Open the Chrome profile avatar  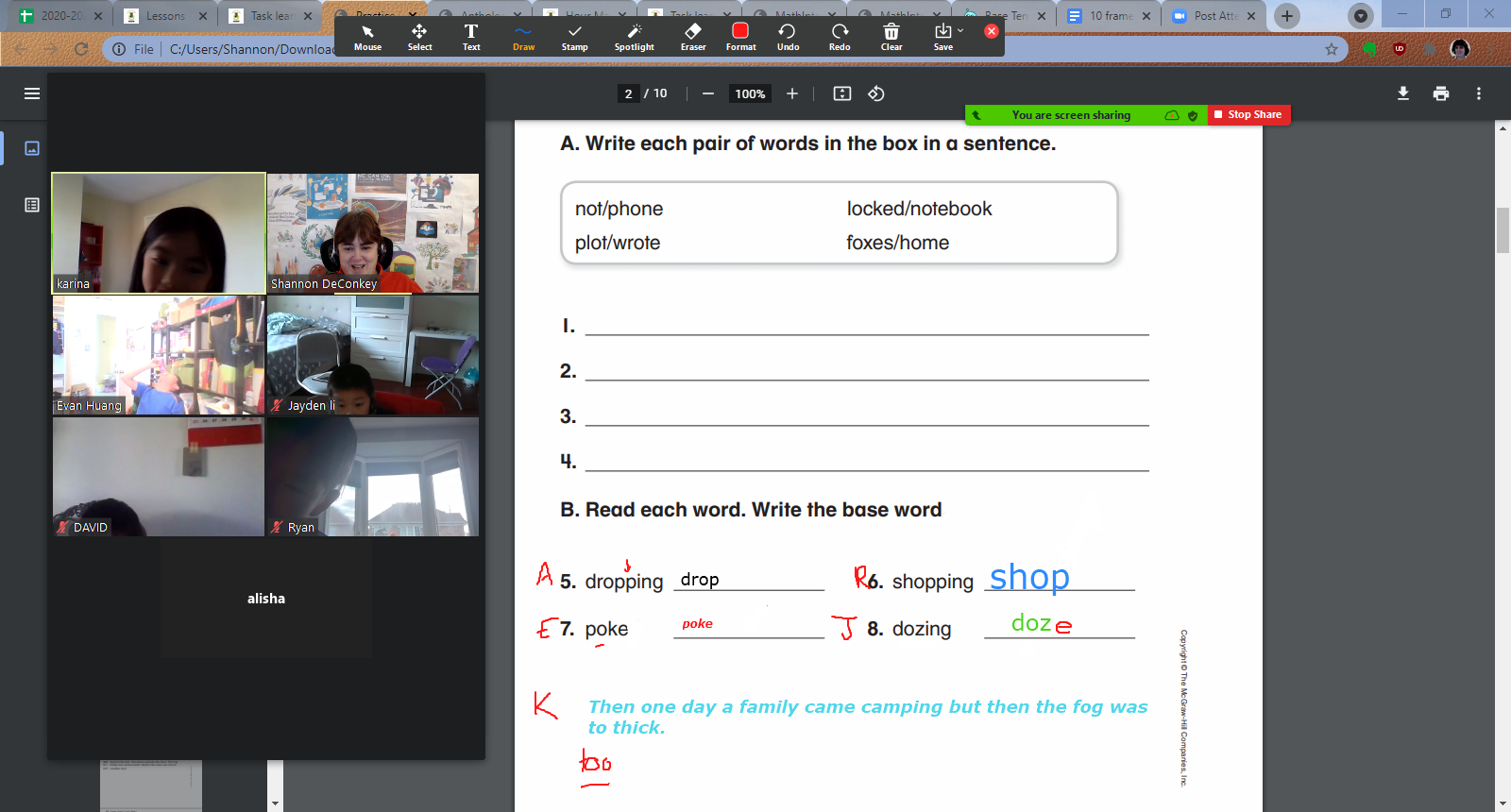(x=1460, y=49)
